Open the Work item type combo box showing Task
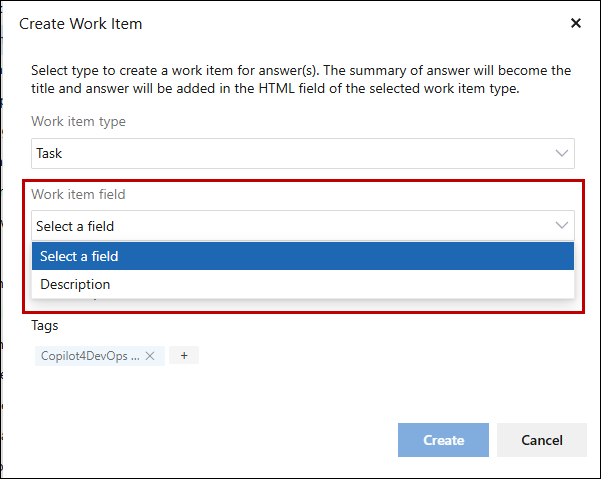 pos(290,153)
